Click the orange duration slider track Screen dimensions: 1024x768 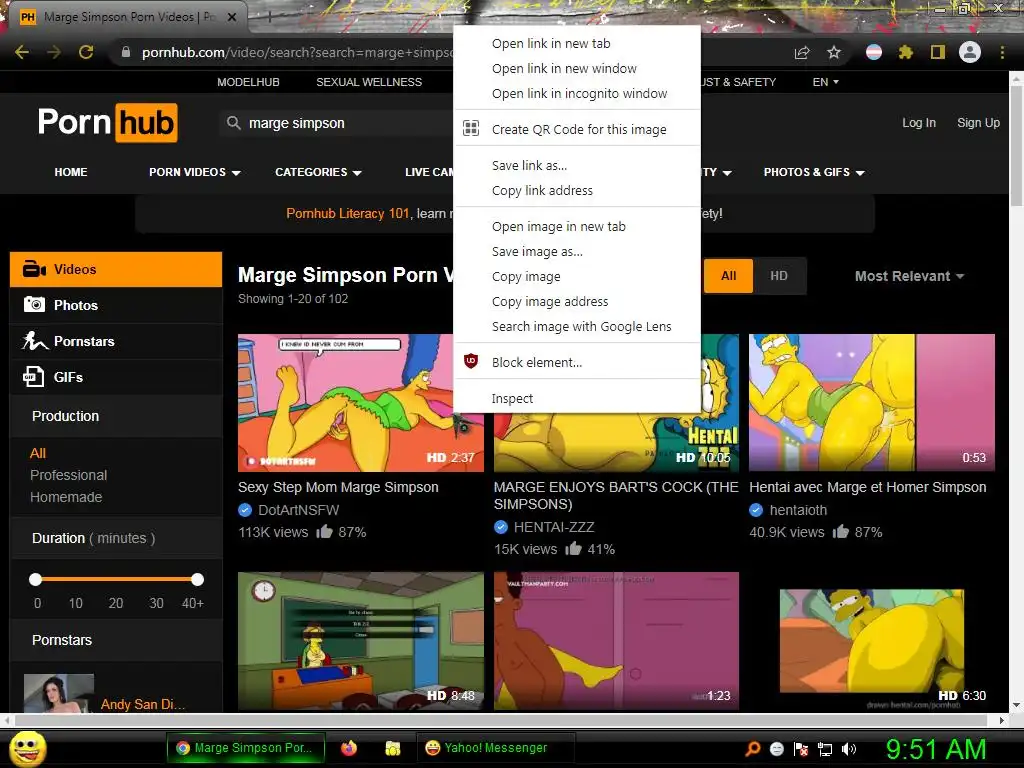pos(116,579)
